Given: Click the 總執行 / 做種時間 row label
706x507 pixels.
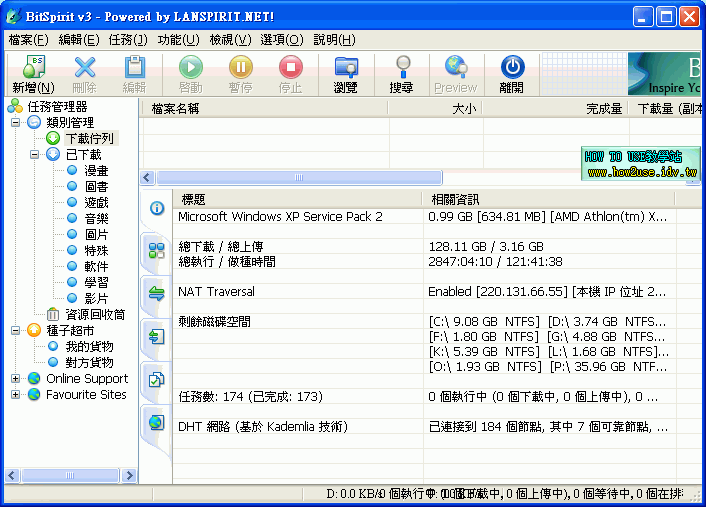Looking at the screenshot, I should point(227,262).
